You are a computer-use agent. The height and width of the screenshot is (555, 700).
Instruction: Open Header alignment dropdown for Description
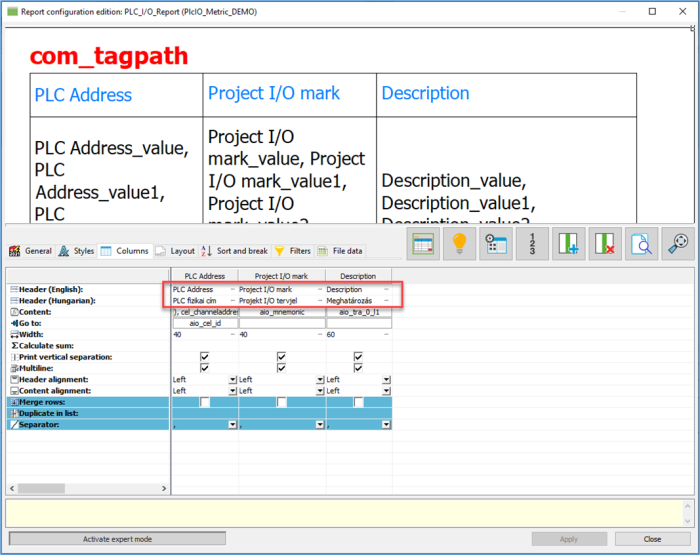[387, 380]
